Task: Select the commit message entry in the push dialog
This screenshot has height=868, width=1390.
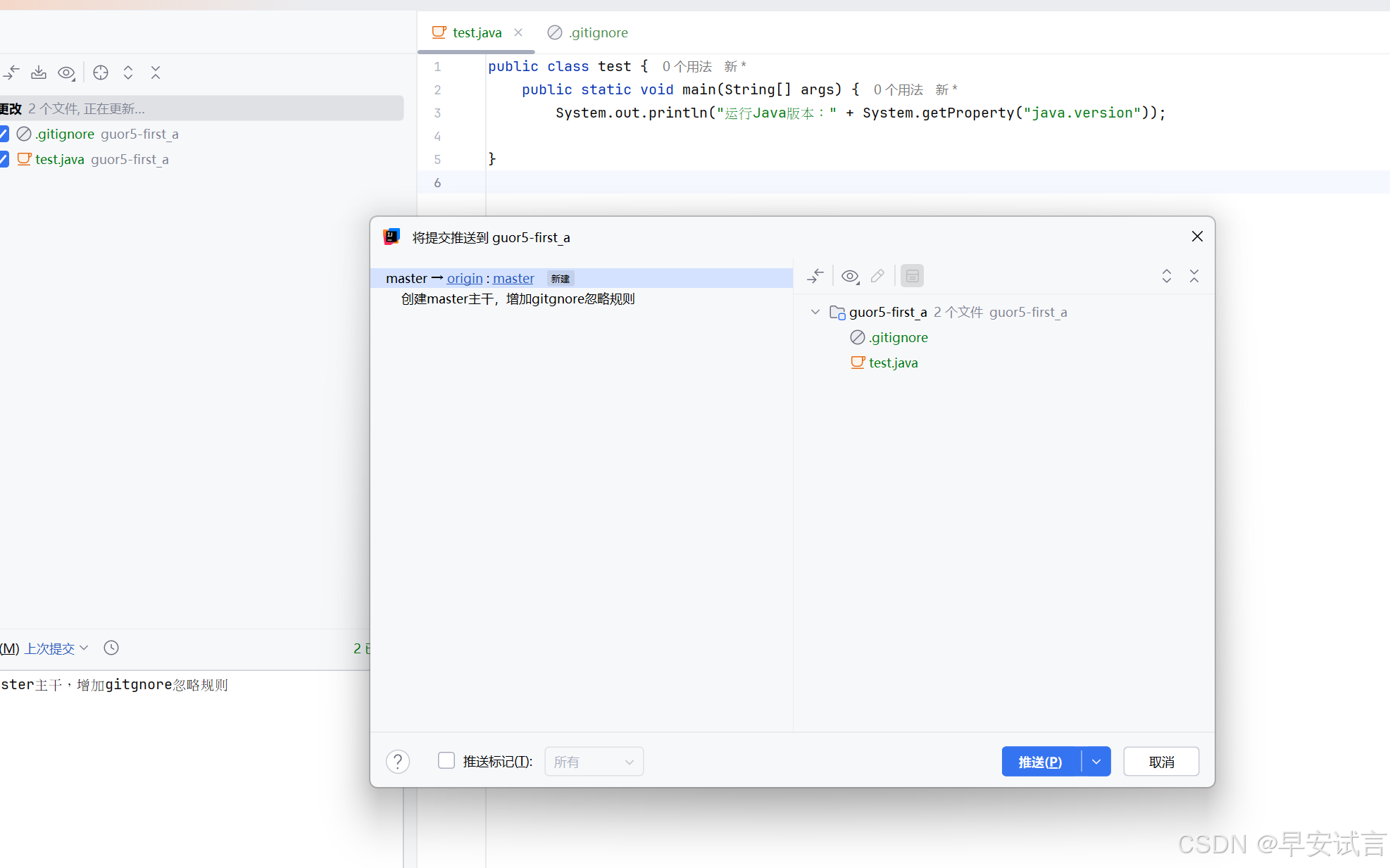Action: (518, 299)
